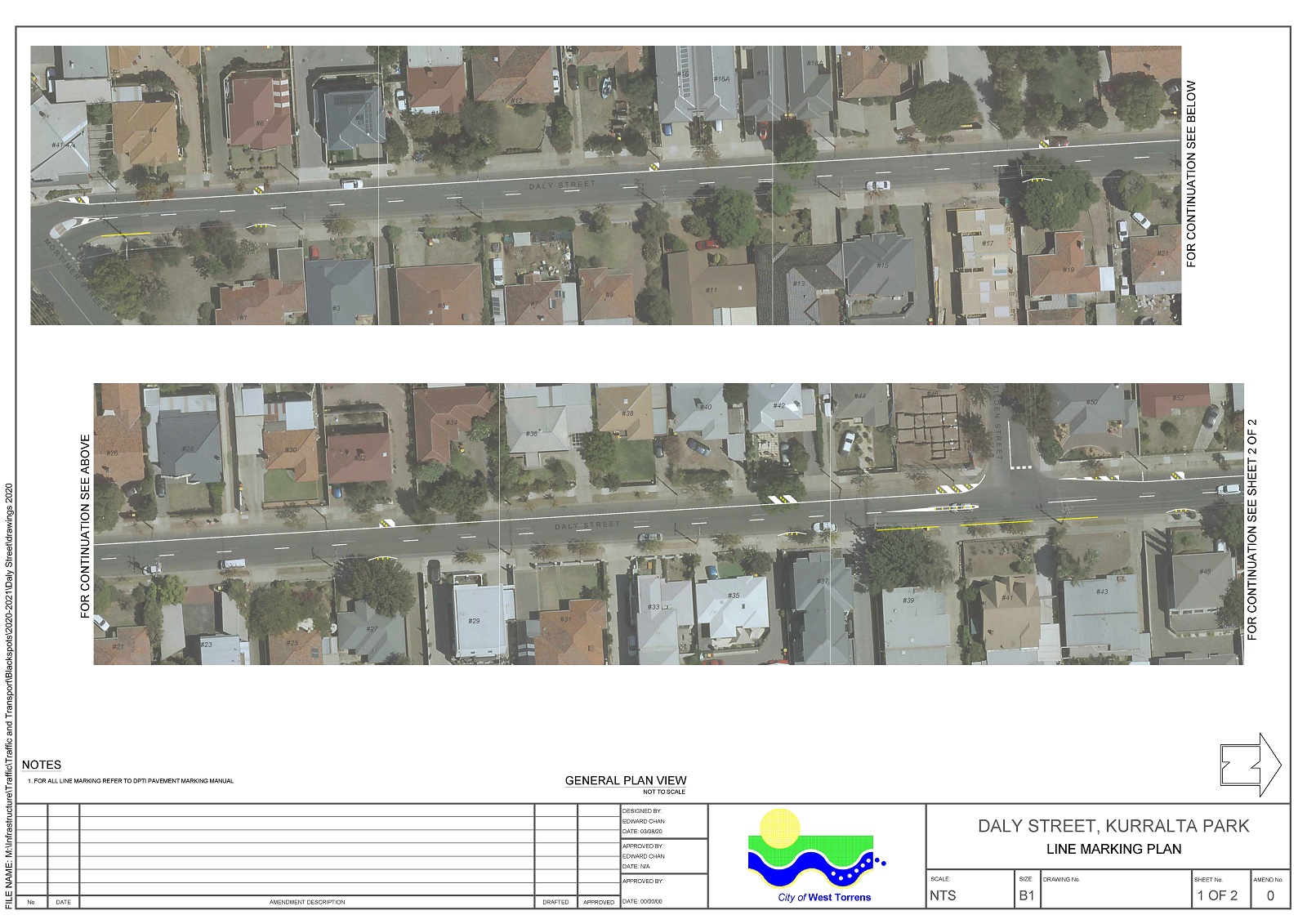Click house number '#38'
The image size is (1307, 924).
click(x=627, y=413)
